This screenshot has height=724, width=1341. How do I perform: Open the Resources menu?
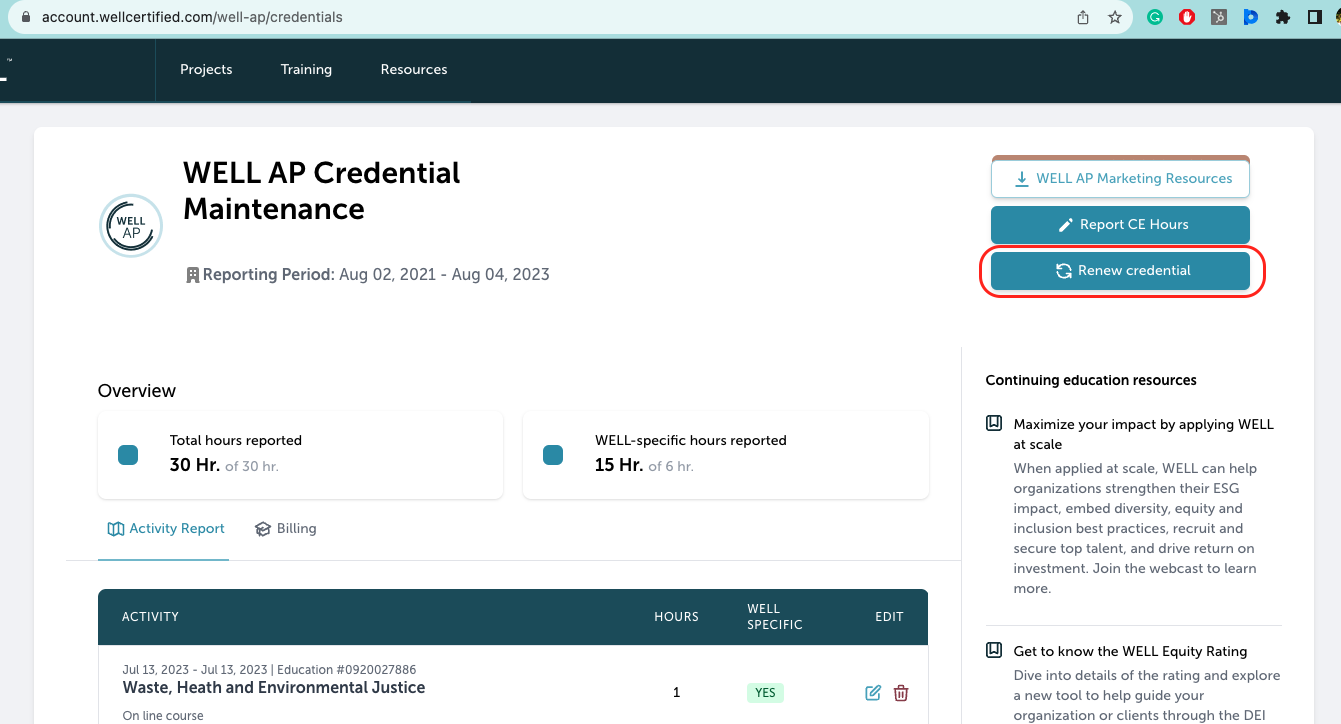414,69
